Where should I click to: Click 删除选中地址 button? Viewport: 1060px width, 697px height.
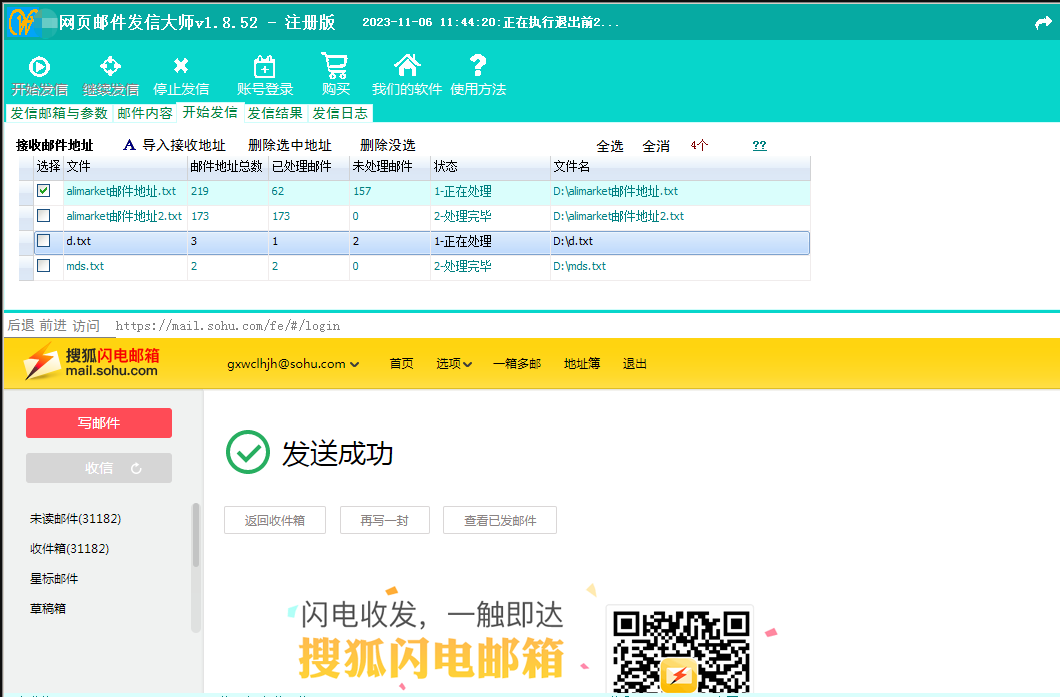click(x=289, y=145)
